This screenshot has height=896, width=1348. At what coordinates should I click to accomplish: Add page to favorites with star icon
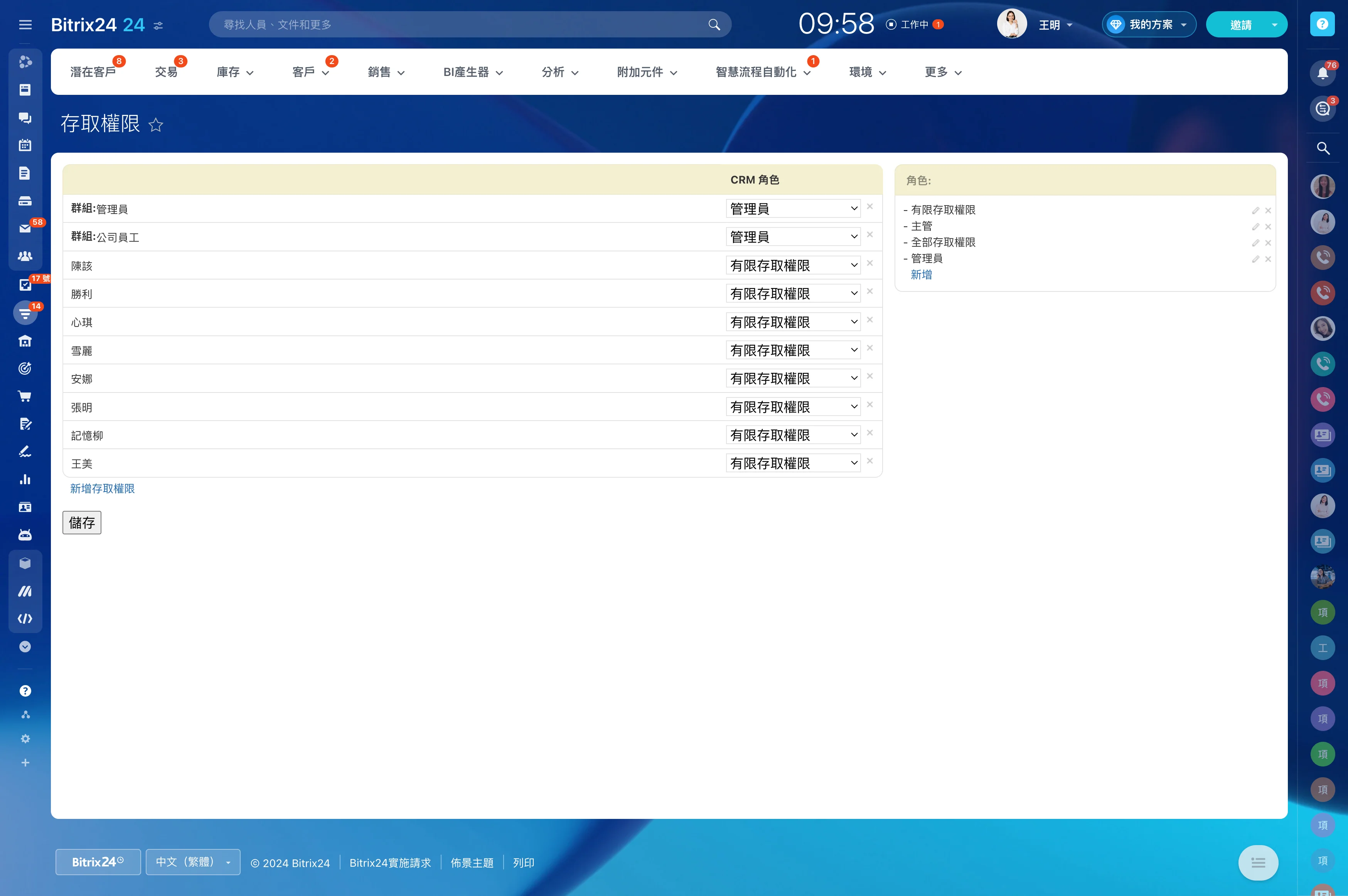(155, 125)
